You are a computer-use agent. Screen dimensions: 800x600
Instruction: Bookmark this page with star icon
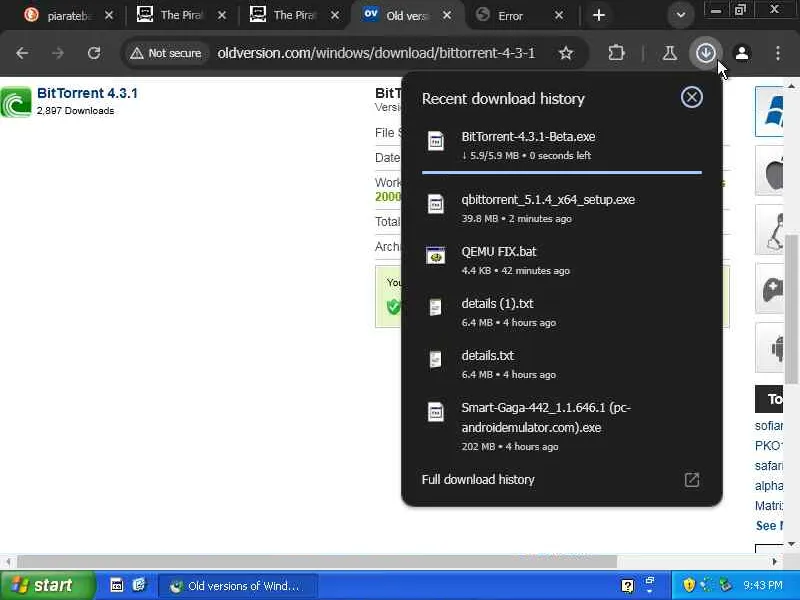[565, 53]
